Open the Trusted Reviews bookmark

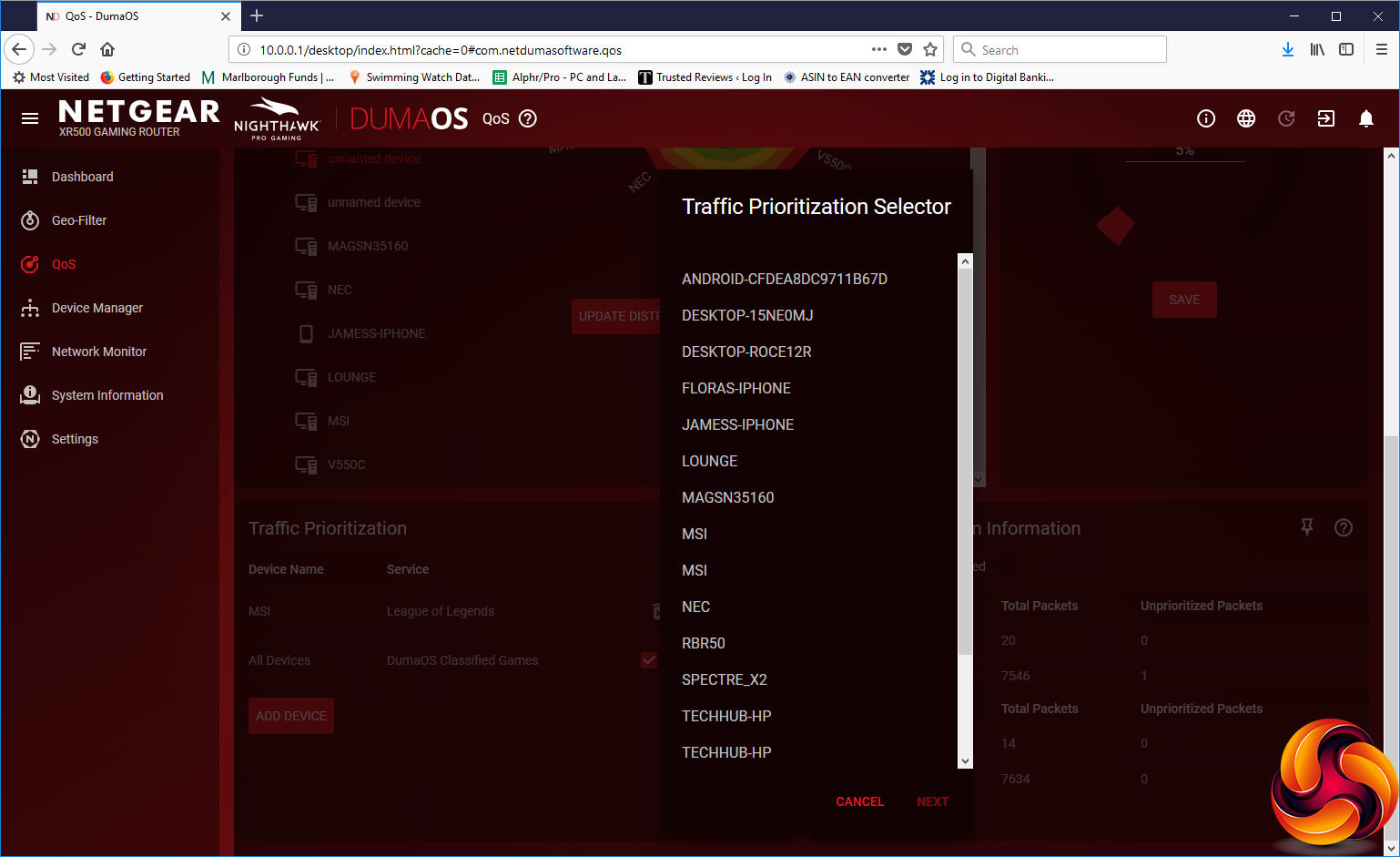click(705, 77)
